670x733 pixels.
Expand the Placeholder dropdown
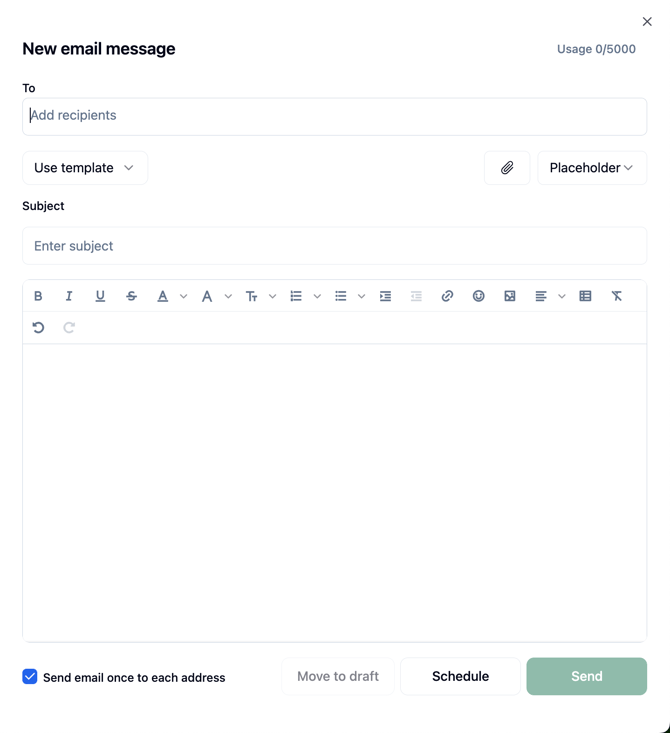tap(592, 168)
